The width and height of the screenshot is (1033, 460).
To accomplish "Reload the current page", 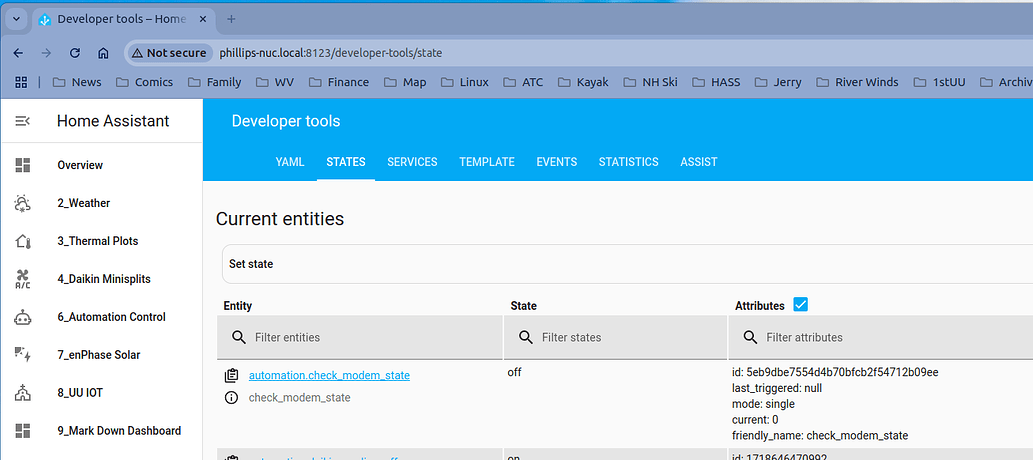I will pyautogui.click(x=75, y=53).
